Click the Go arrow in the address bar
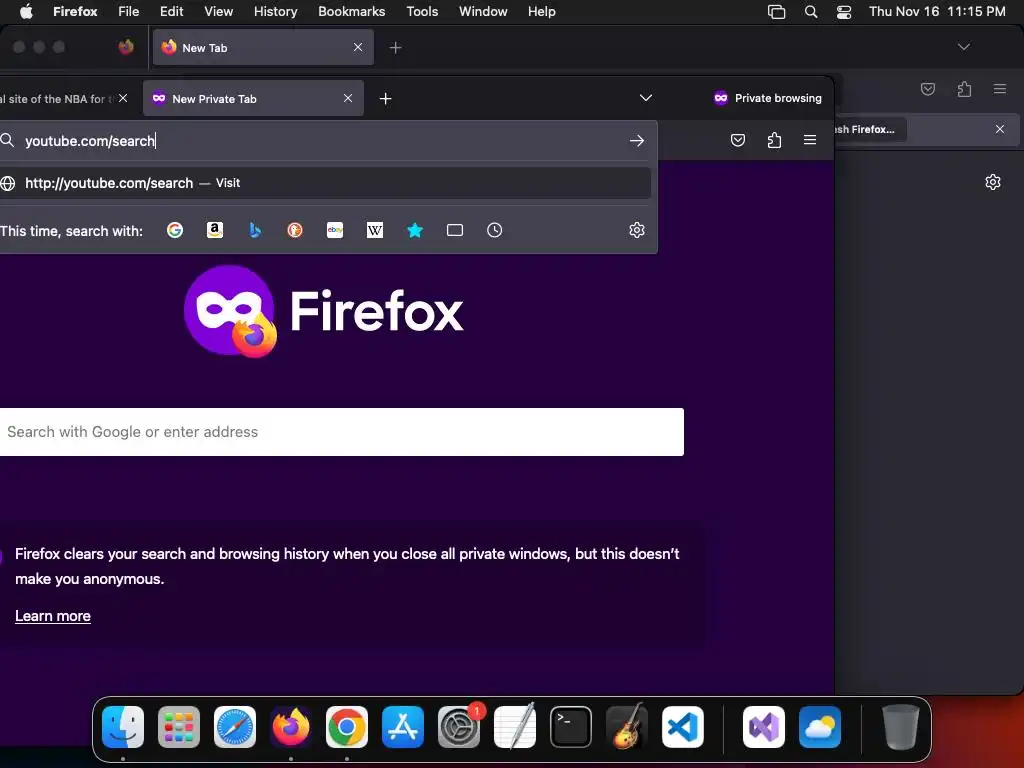The height and width of the screenshot is (768, 1024). pos(637,140)
